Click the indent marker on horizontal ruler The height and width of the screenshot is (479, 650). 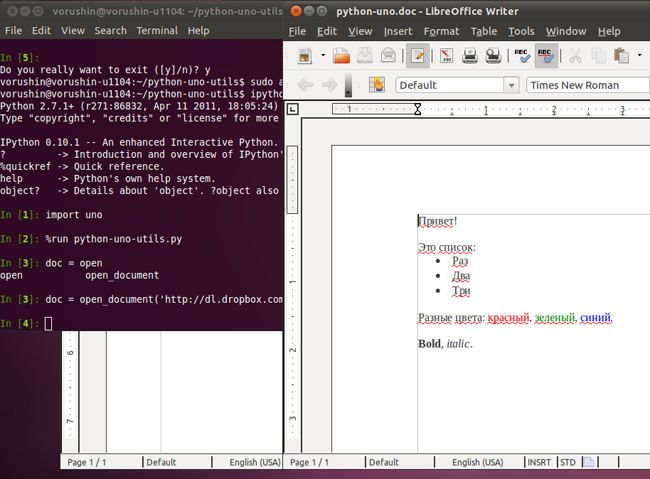click(x=418, y=109)
